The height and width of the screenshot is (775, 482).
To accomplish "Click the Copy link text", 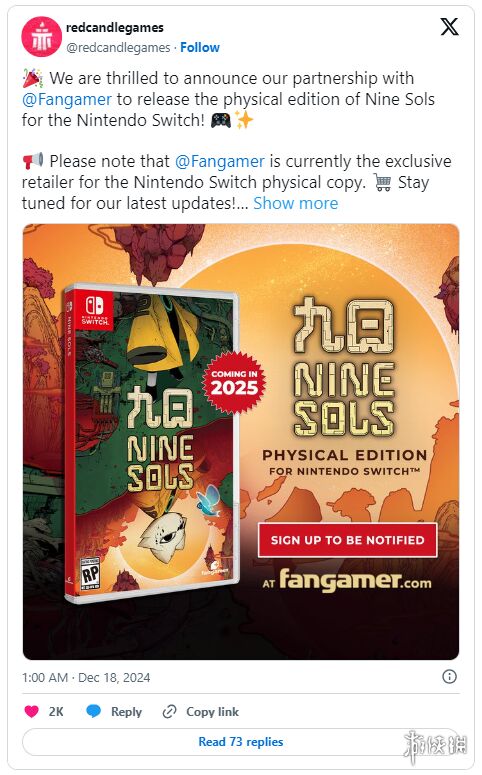I will (213, 712).
